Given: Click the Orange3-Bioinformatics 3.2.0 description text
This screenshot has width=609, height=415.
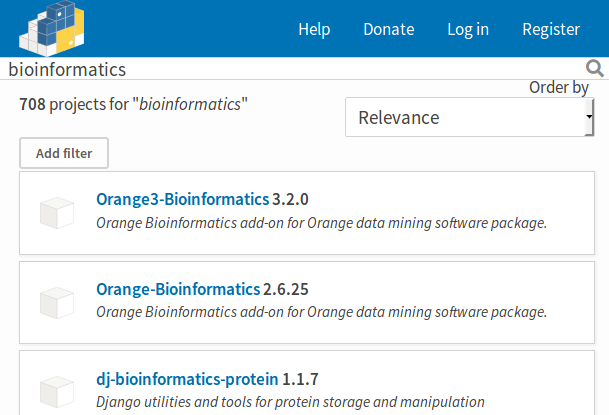Looking at the screenshot, I should (322, 222).
